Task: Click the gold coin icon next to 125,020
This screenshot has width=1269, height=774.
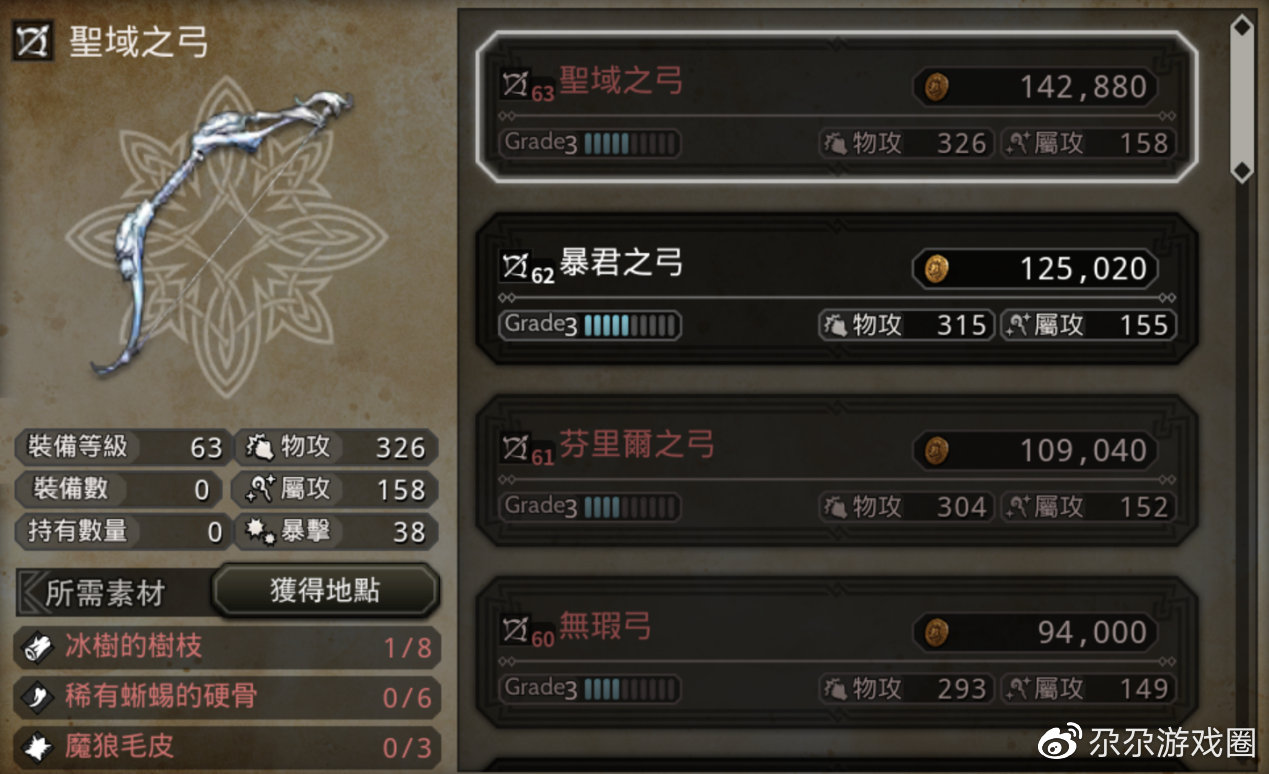Action: [x=935, y=268]
